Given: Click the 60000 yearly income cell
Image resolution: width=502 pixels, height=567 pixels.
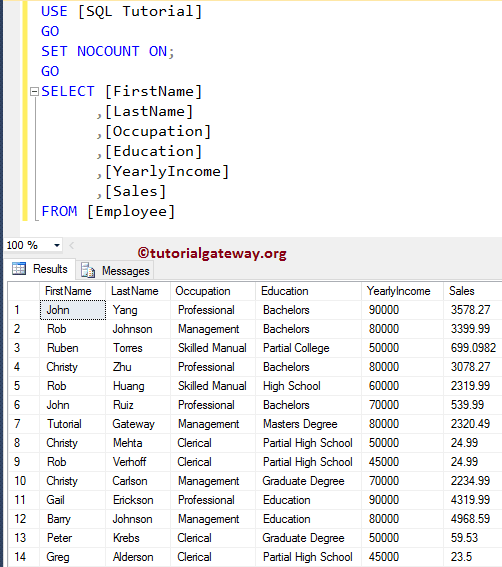Looking at the screenshot, I should click(402, 386).
